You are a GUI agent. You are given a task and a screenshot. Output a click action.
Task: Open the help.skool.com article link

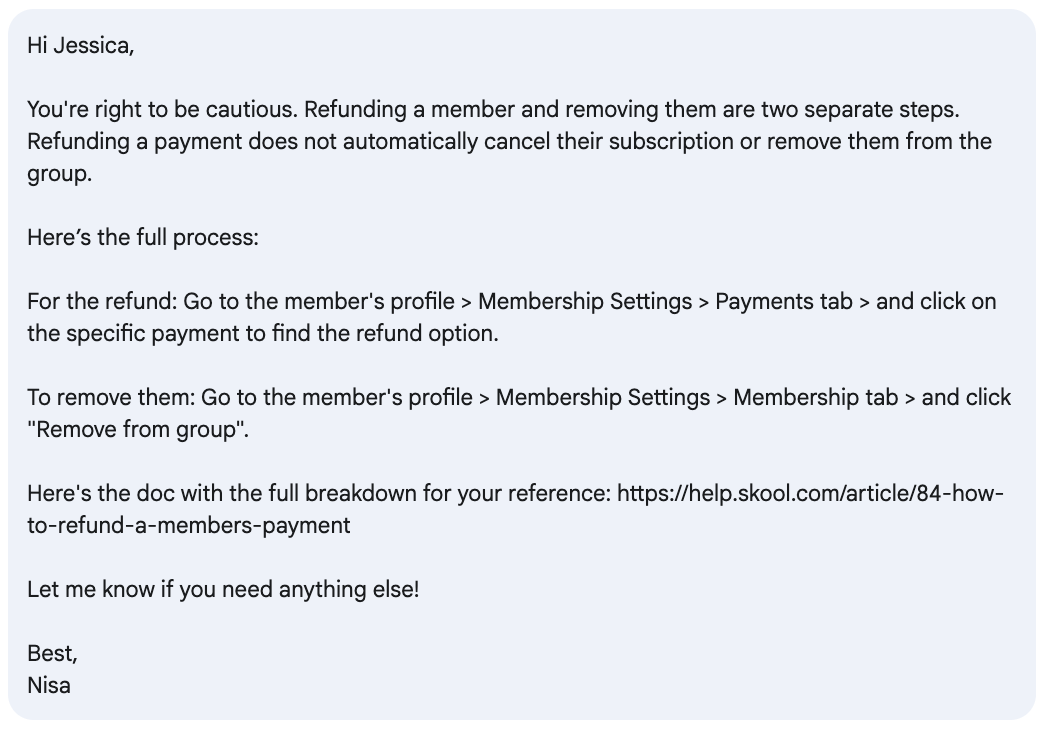coord(810,494)
